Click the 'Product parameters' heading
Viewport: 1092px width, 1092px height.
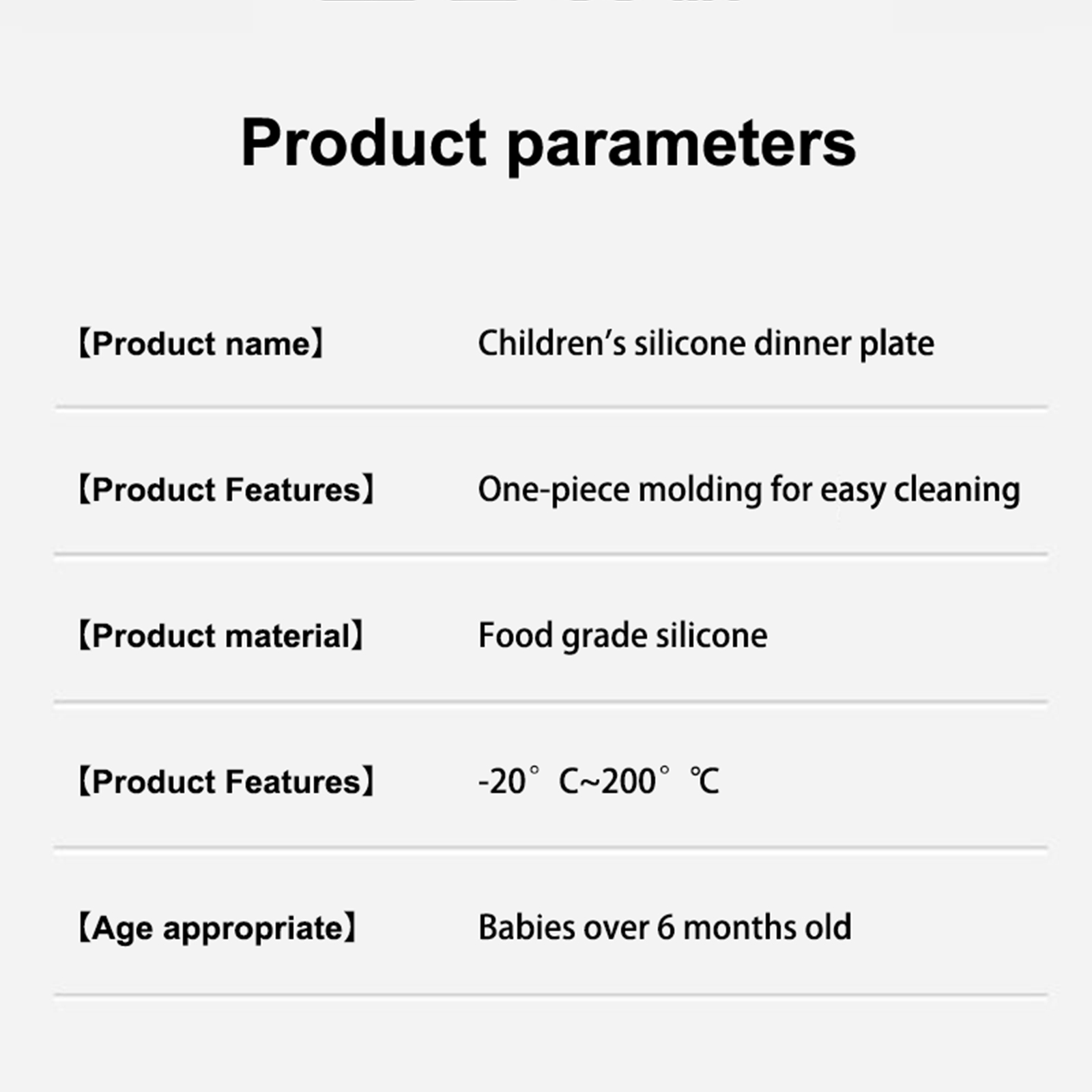548,143
